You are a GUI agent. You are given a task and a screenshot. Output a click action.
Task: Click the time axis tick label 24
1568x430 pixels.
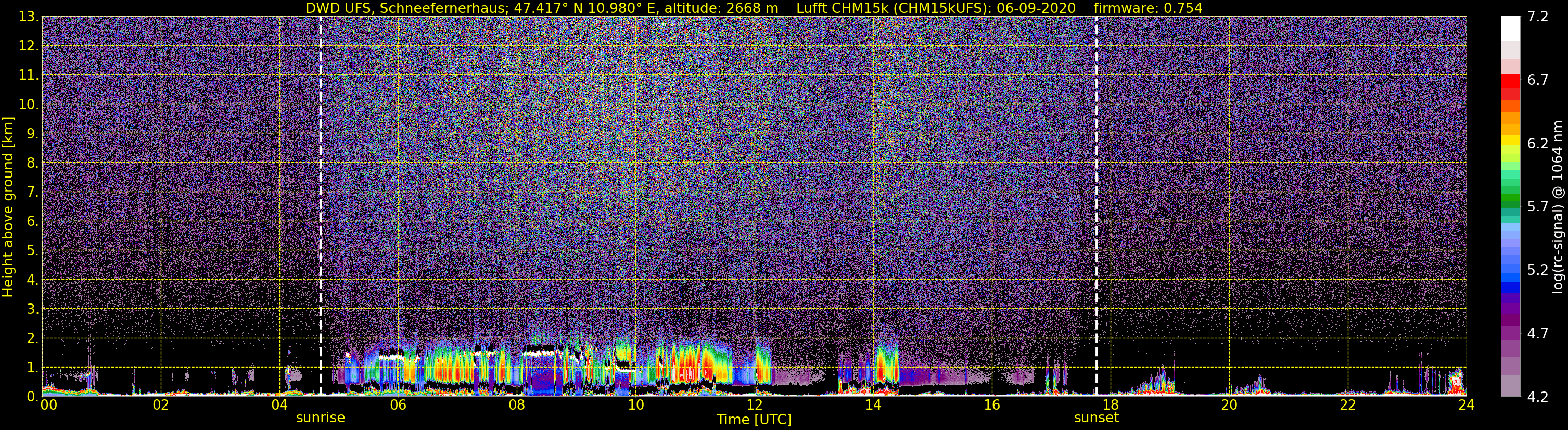click(x=1467, y=405)
